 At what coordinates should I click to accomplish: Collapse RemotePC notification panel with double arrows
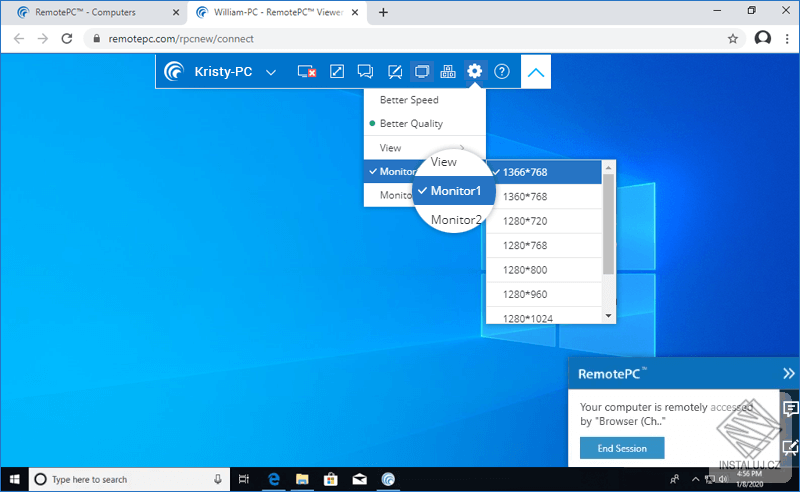tap(788, 374)
